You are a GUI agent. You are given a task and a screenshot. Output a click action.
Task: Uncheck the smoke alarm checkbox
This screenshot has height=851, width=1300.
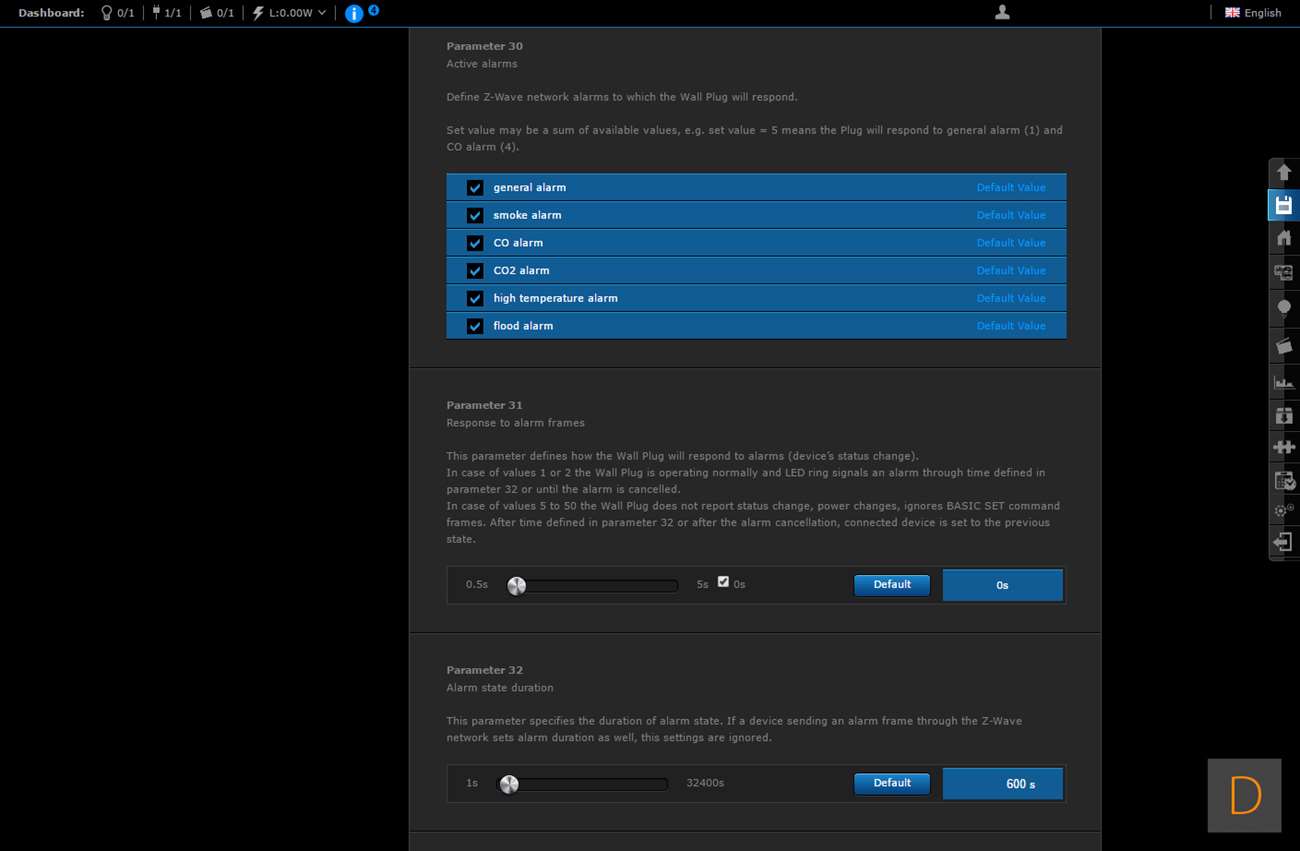[475, 215]
